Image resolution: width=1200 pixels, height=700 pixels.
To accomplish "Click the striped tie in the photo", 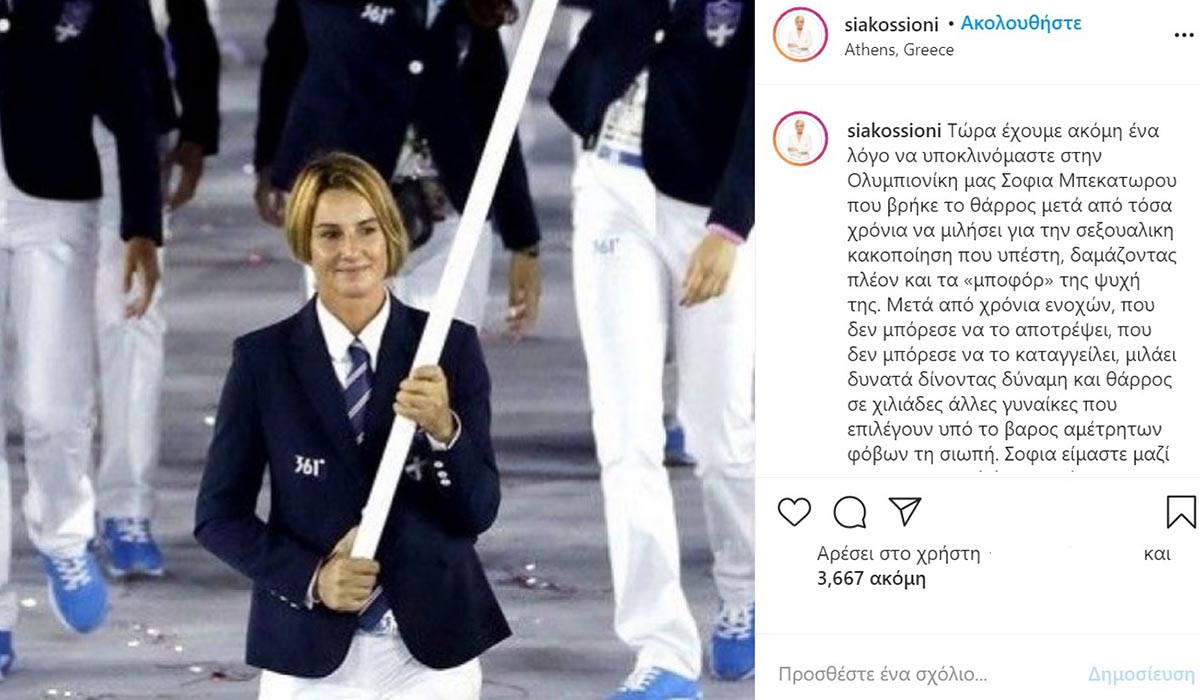I will pyautogui.click(x=359, y=390).
